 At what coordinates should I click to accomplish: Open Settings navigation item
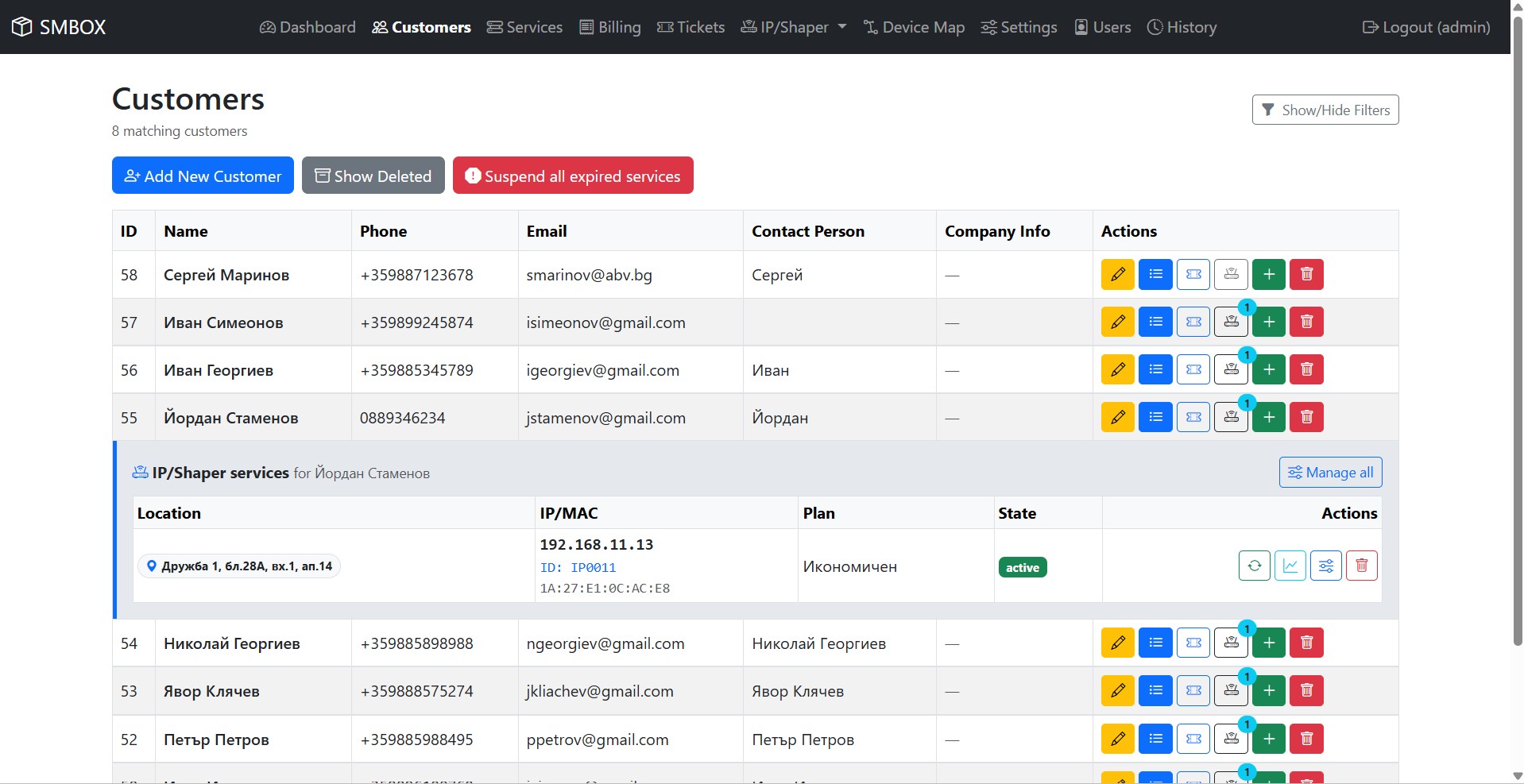[x=1019, y=27]
